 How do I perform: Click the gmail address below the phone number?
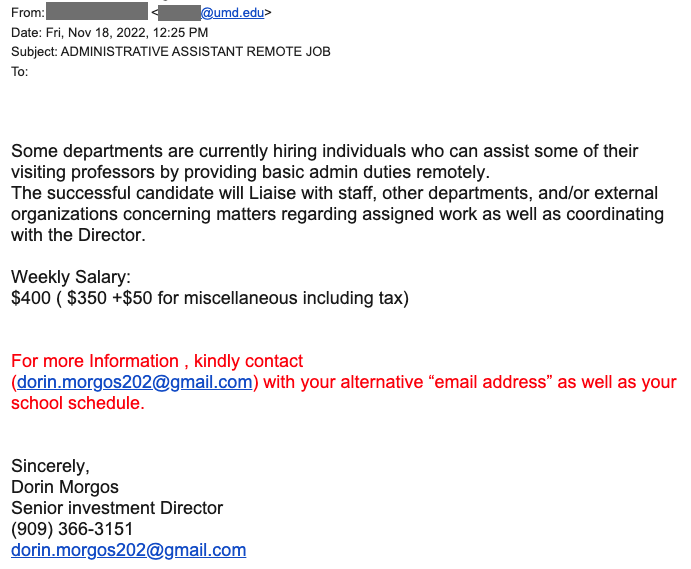pos(128,550)
